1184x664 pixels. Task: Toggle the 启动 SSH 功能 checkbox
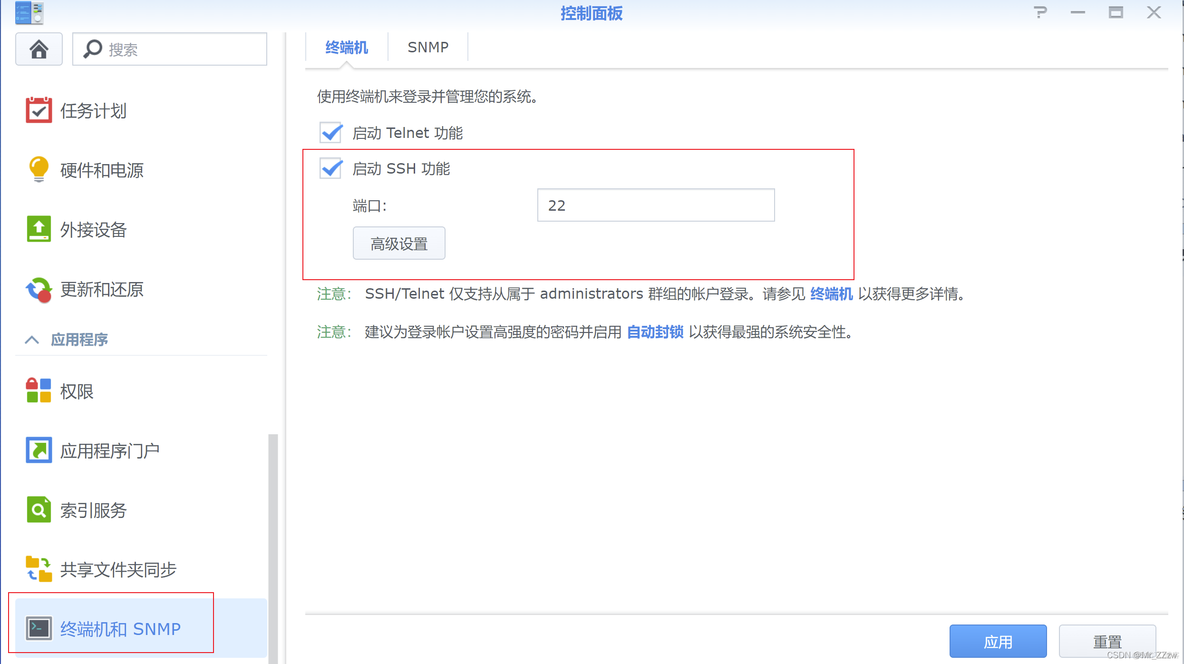(x=331, y=168)
